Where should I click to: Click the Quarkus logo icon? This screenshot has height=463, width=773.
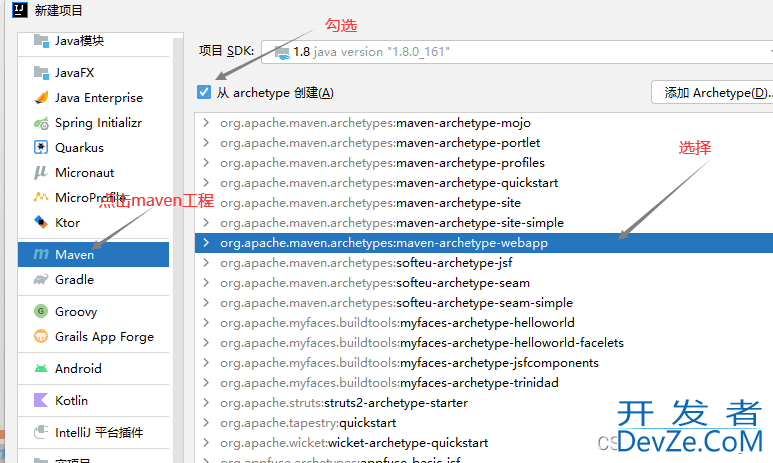click(41, 147)
